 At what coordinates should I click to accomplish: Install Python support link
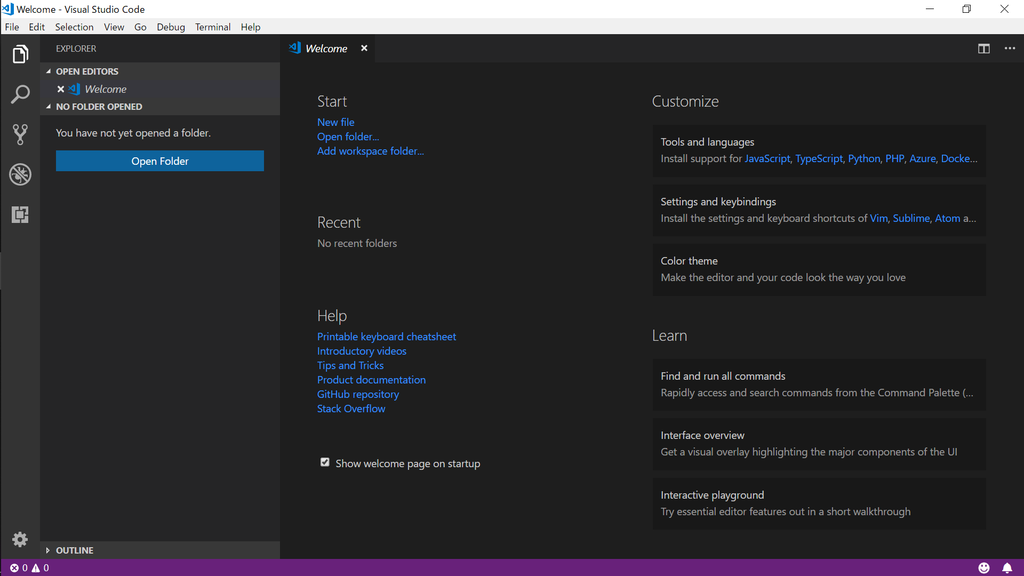coord(864,159)
